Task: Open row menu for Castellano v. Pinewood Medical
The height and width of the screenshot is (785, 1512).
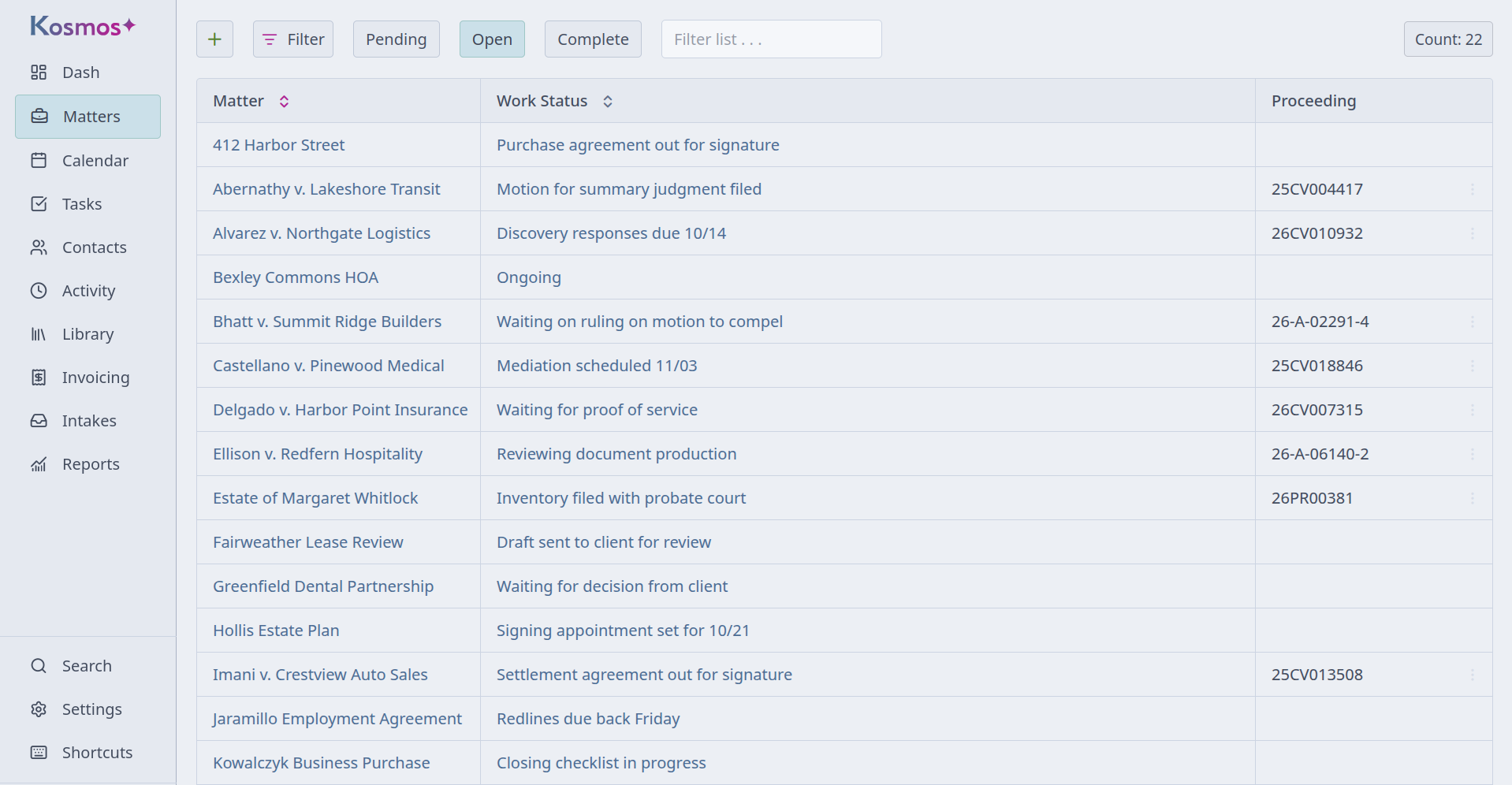Action: click(x=1472, y=366)
